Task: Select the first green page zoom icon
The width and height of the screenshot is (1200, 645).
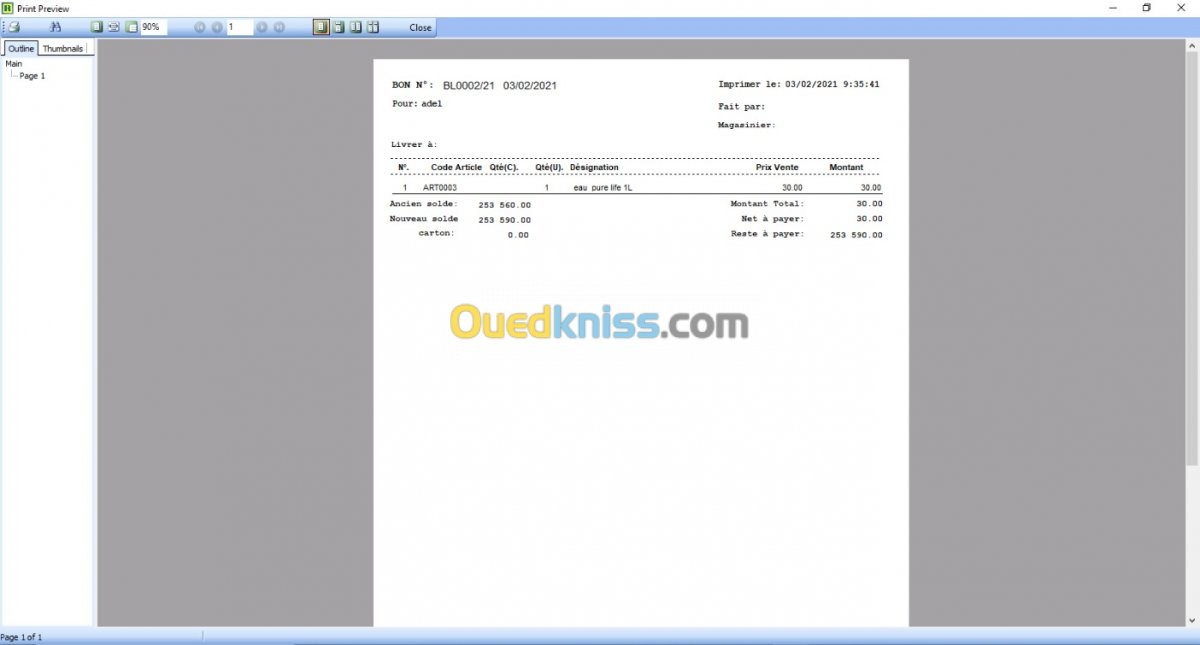Action: click(x=96, y=27)
